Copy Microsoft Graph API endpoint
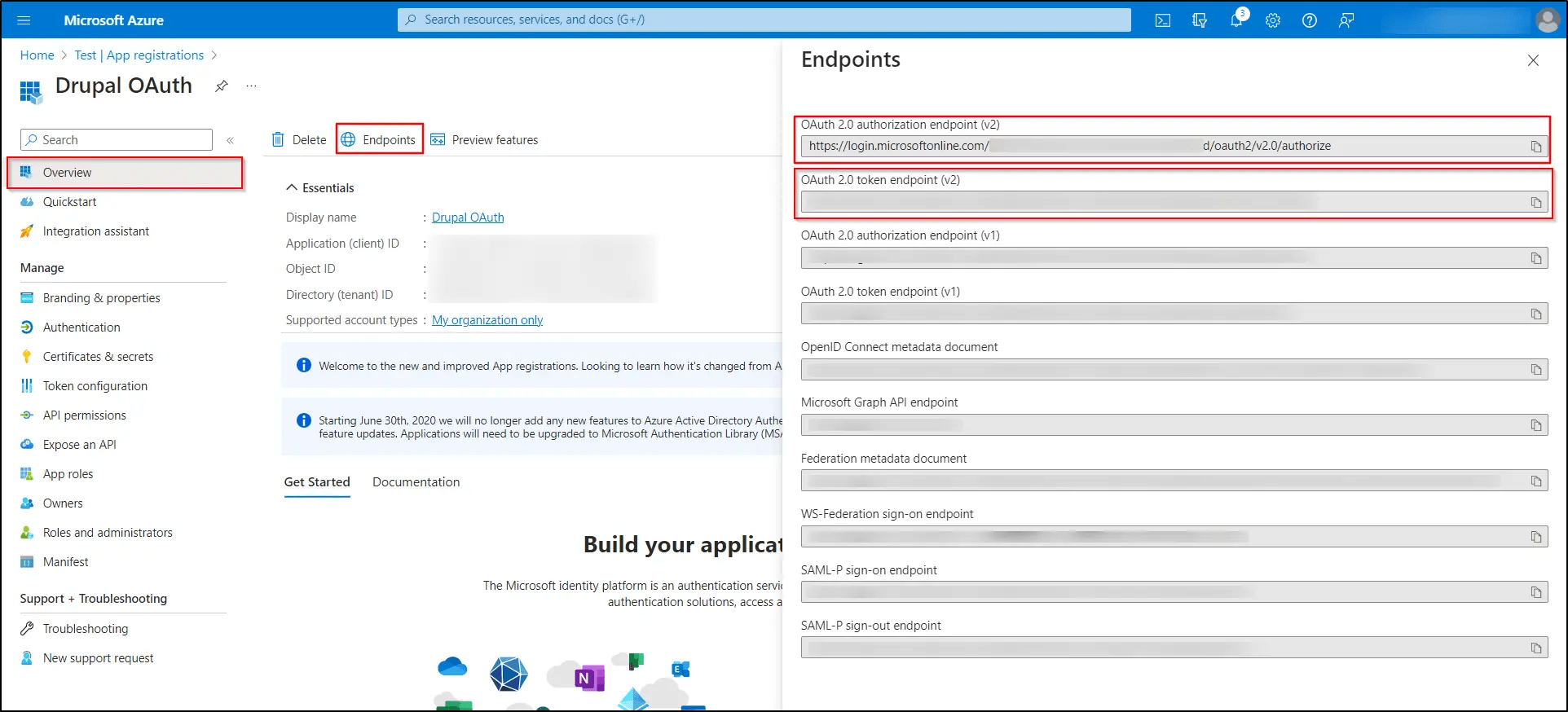This screenshot has height=712, width=1568. [1536, 425]
